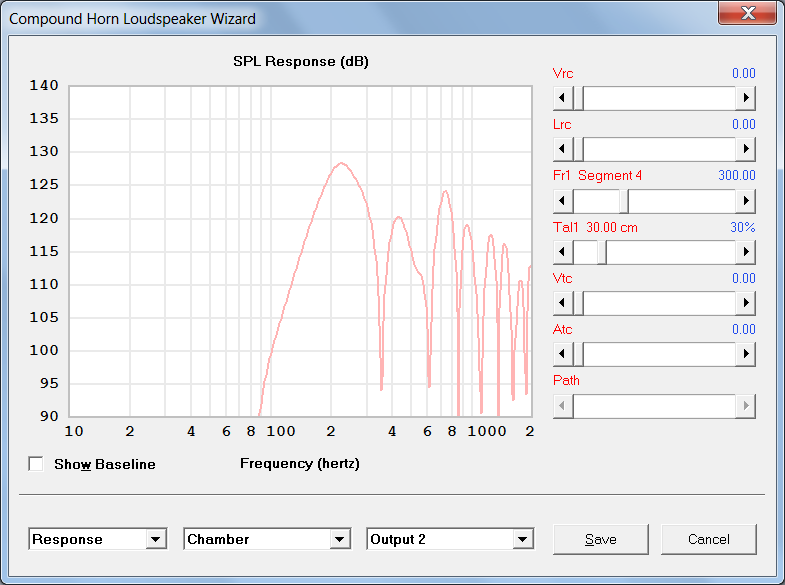The height and width of the screenshot is (585, 785).
Task: Increase Fr1 Segment 4 with right arrow
Action: (x=745, y=201)
